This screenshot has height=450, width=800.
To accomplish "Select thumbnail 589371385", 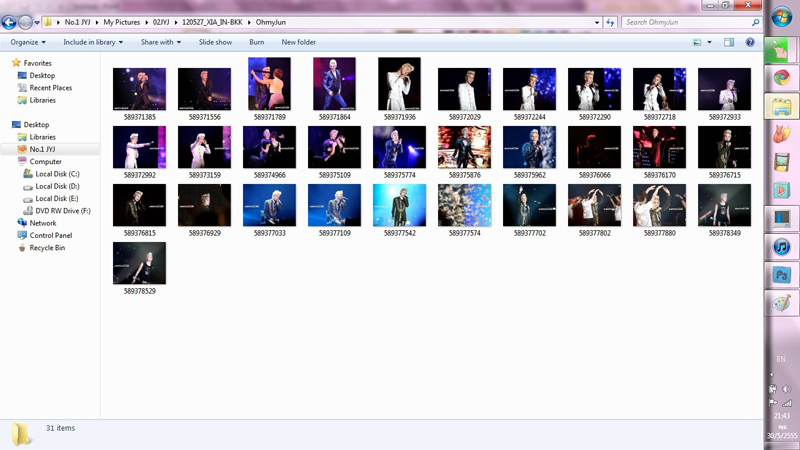I will [x=139, y=89].
